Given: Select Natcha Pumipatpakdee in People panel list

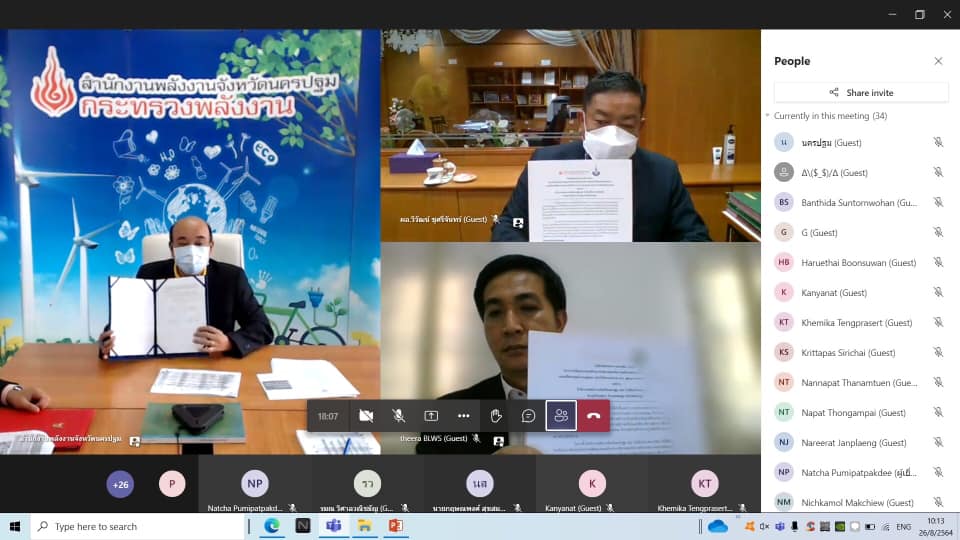Looking at the screenshot, I should tap(861, 473).
